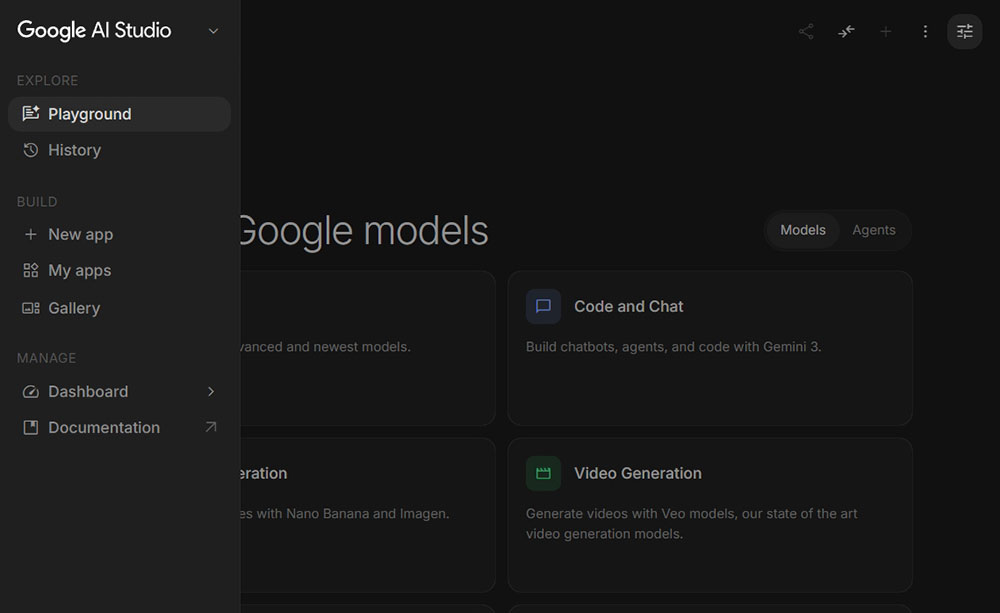Image resolution: width=1000 pixels, height=613 pixels.
Task: Click the Documentation book icon
Action: 31,427
